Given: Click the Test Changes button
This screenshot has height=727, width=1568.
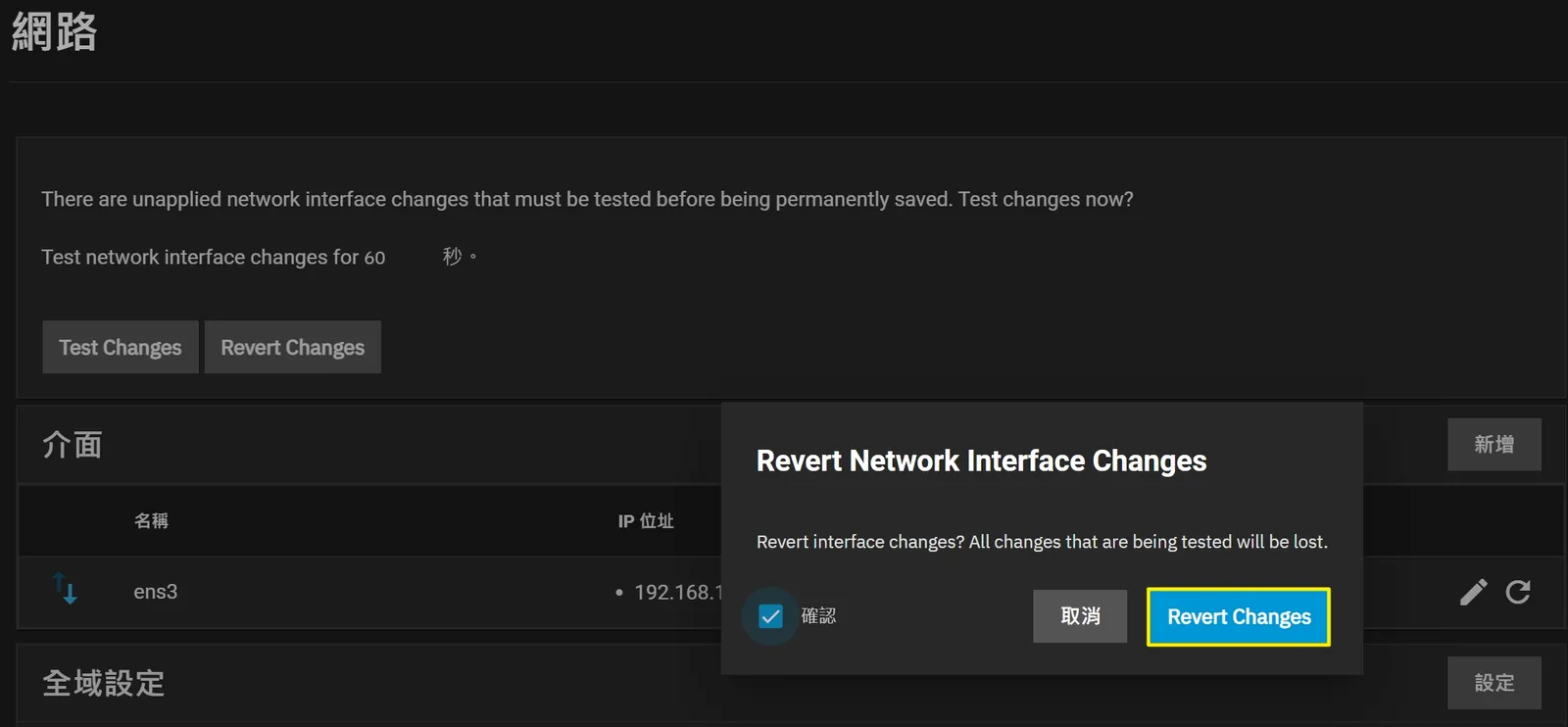Looking at the screenshot, I should pyautogui.click(x=121, y=347).
